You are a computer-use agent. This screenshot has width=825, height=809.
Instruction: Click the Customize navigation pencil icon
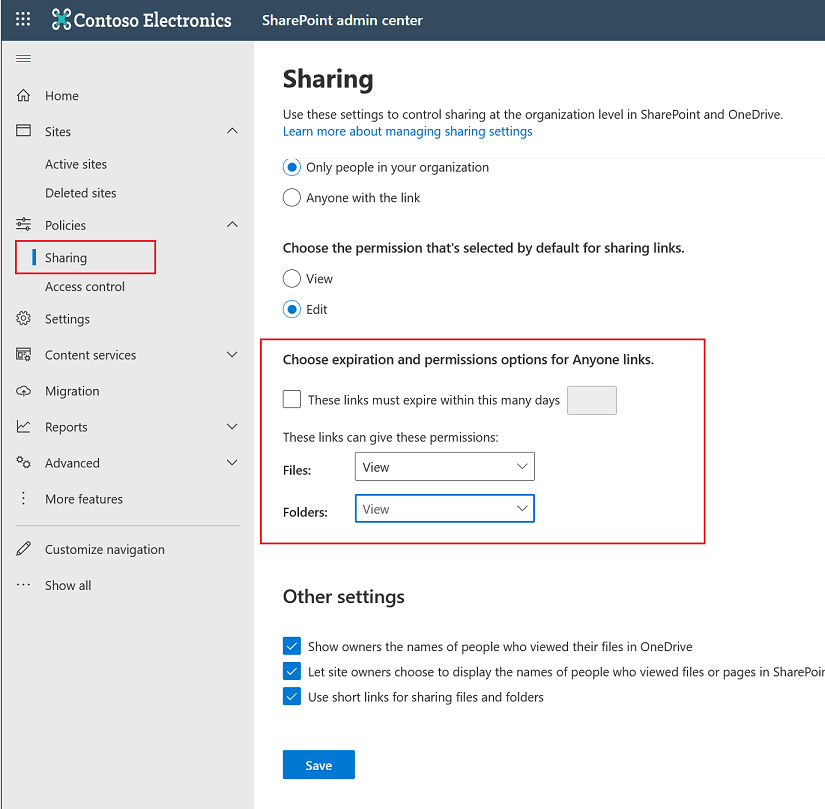(23, 549)
